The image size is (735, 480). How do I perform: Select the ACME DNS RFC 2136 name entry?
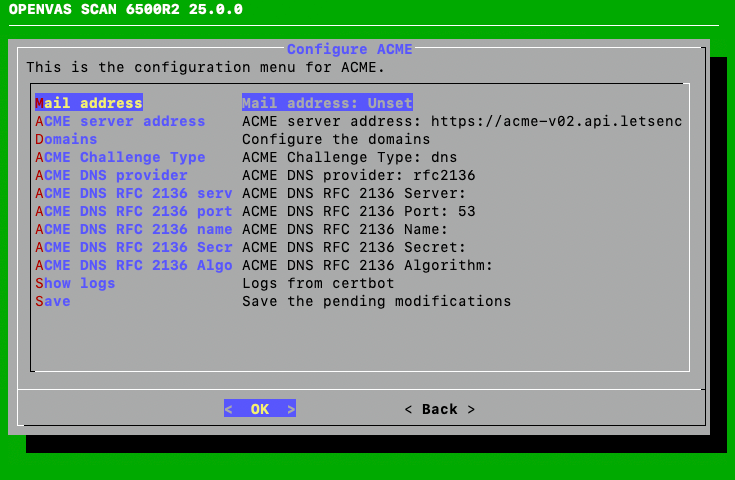134,229
